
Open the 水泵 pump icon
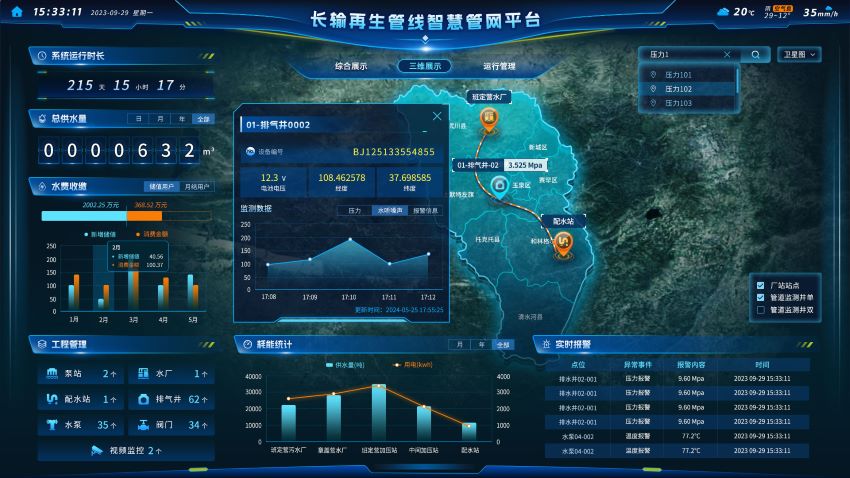(52, 425)
